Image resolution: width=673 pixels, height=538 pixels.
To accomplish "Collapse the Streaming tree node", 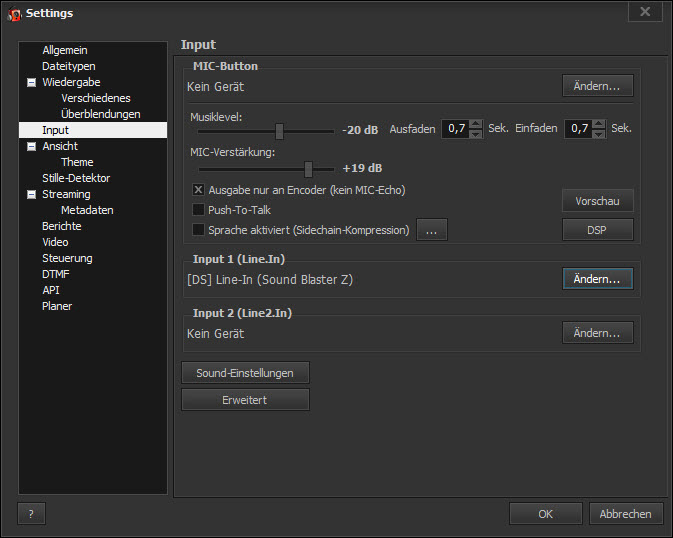I will pyautogui.click(x=31, y=195).
